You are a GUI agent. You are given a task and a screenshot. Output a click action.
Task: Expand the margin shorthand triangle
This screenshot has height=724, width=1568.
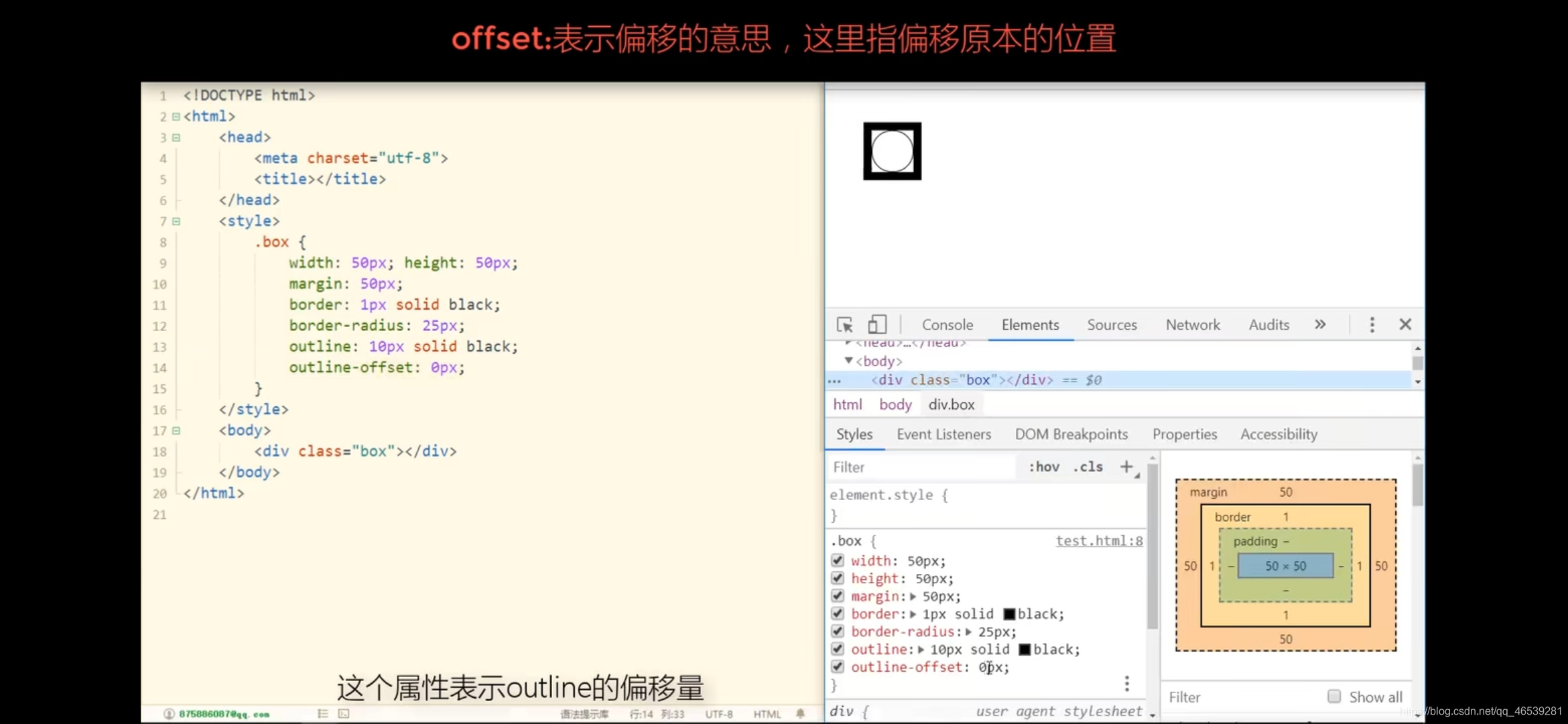913,596
